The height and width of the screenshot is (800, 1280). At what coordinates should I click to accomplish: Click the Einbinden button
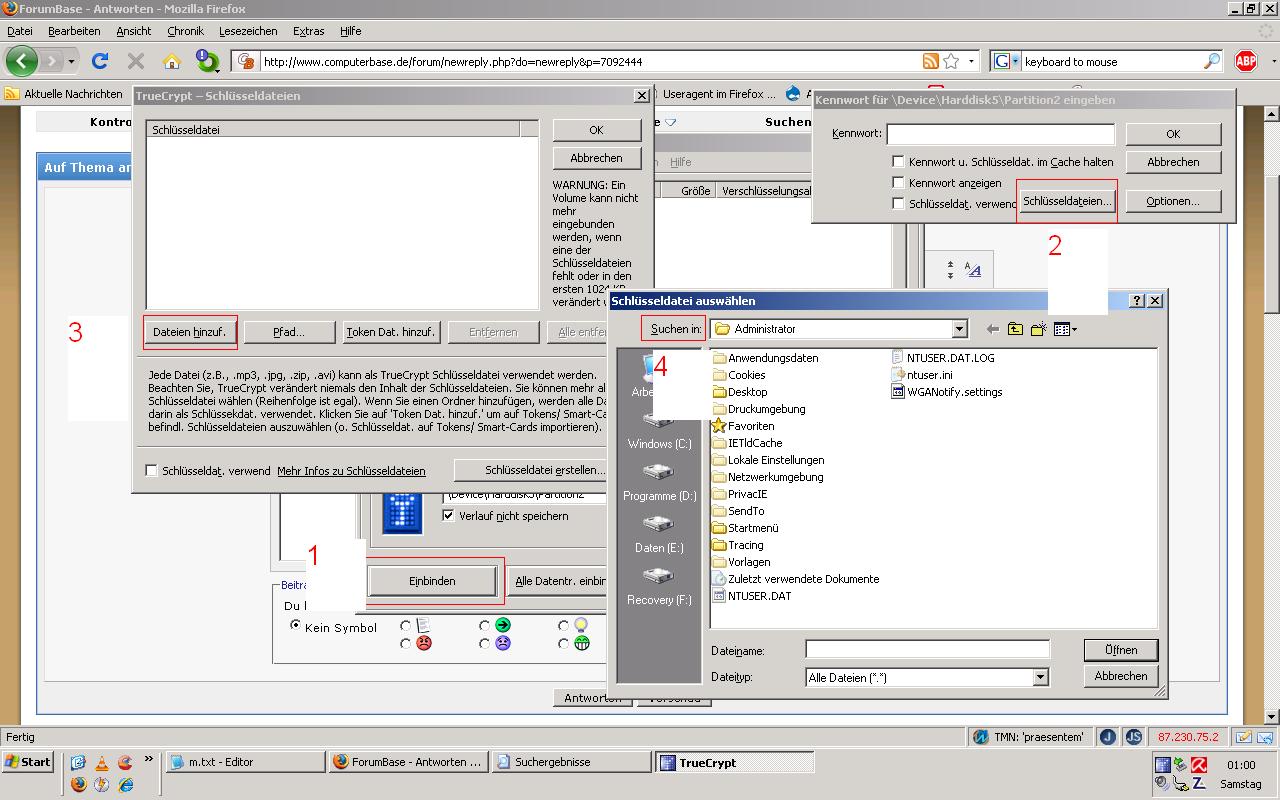432,581
